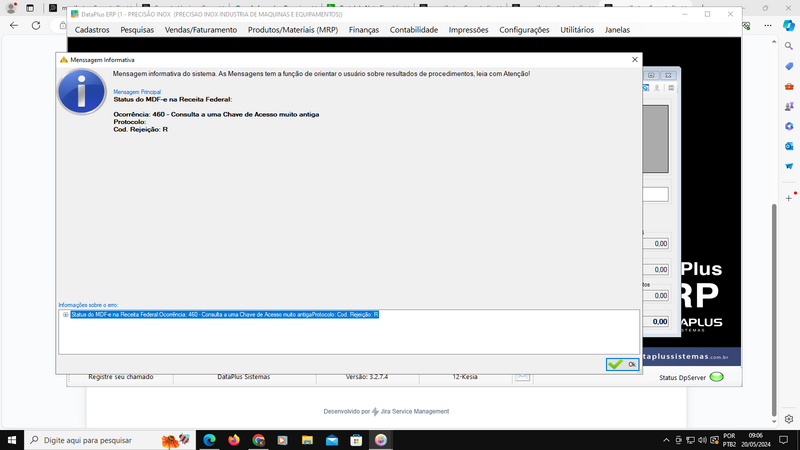Image resolution: width=800 pixels, height=450 pixels.
Task: Click the large blue information icon
Action: pyautogui.click(x=82, y=91)
